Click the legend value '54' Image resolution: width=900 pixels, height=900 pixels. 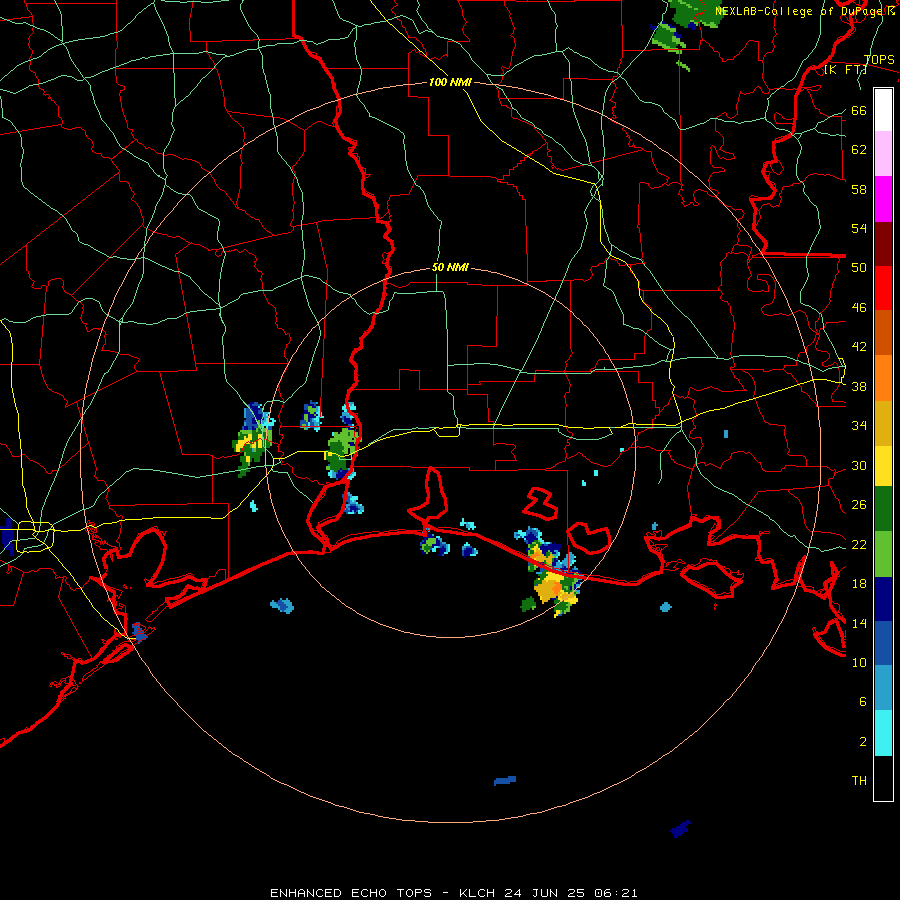coord(859,228)
